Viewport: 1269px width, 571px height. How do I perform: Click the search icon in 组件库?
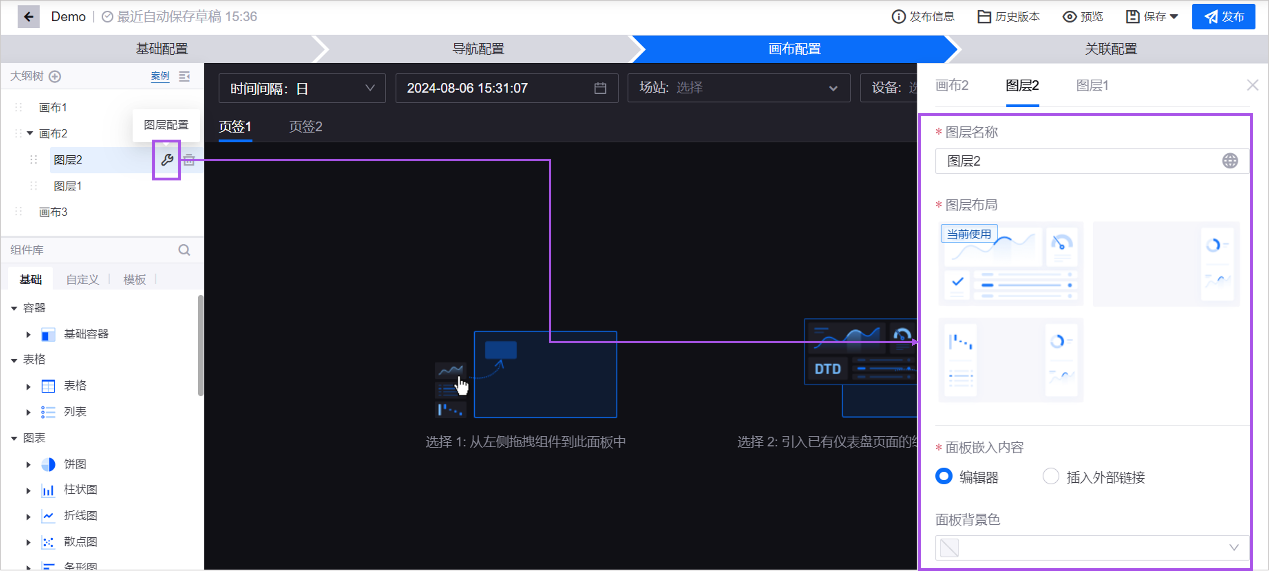coord(184,250)
